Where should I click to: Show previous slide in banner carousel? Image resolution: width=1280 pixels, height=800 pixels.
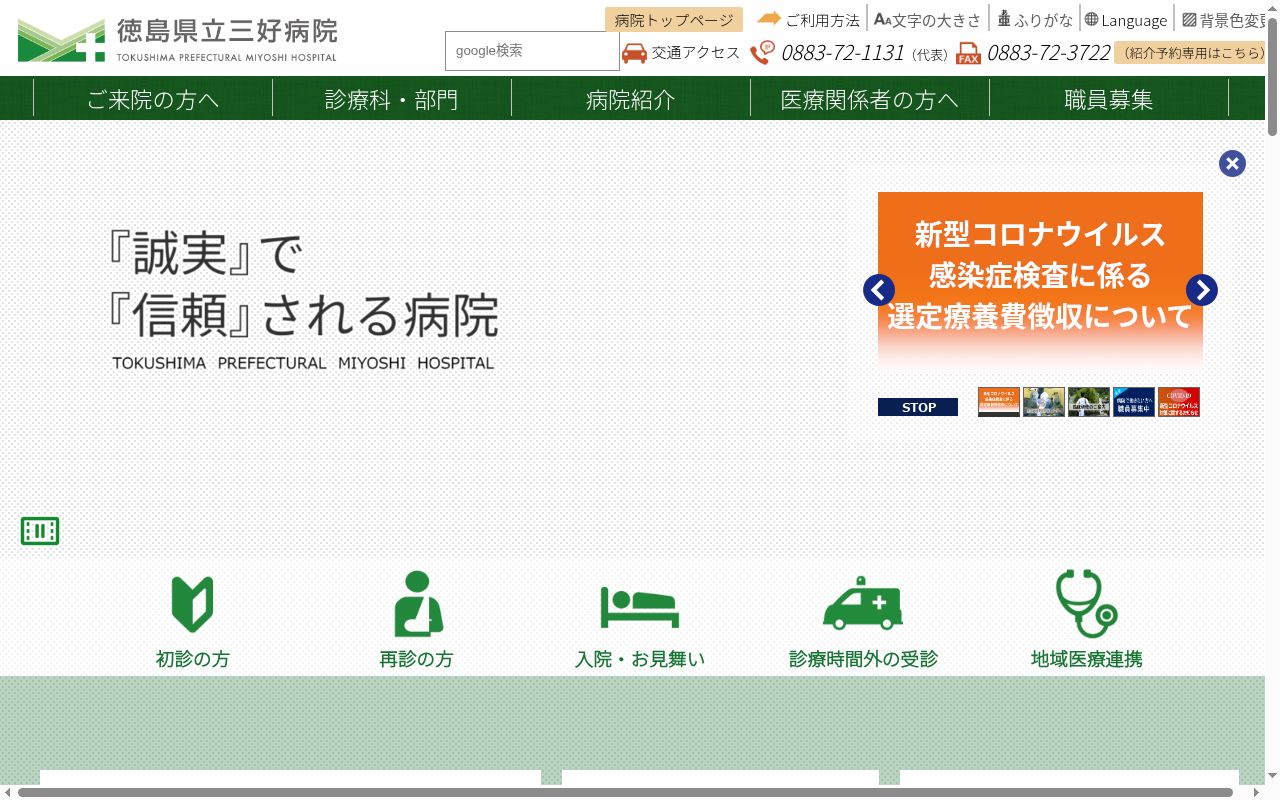coord(879,290)
